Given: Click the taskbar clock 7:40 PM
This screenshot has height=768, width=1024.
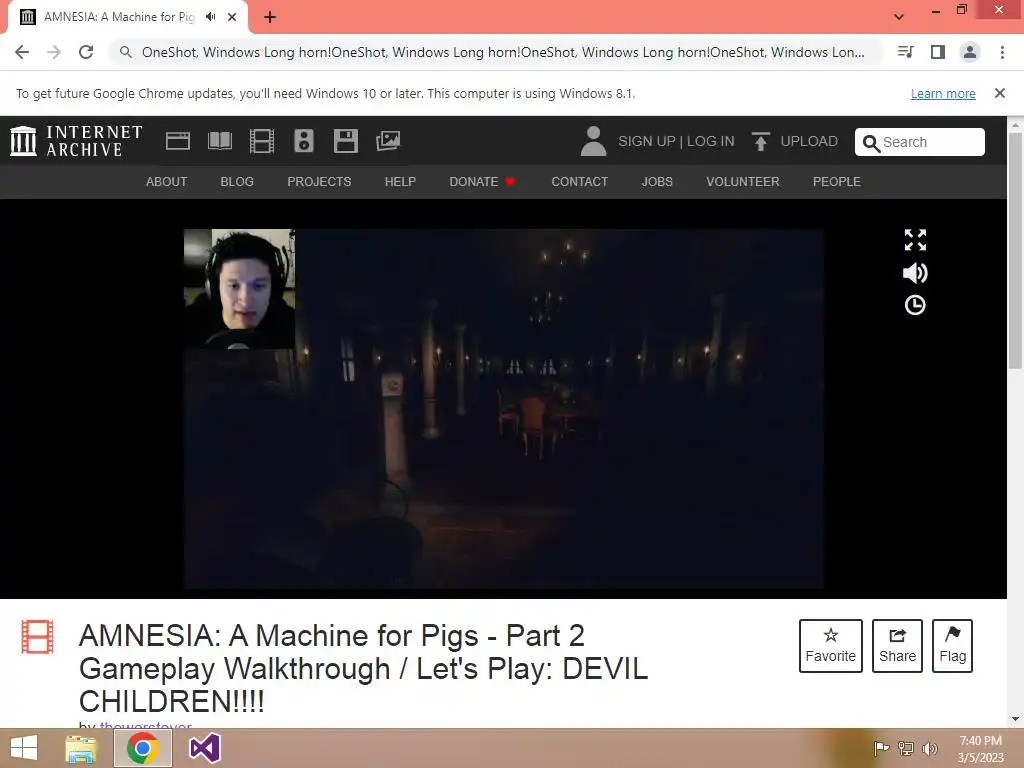Looking at the screenshot, I should 980,748.
